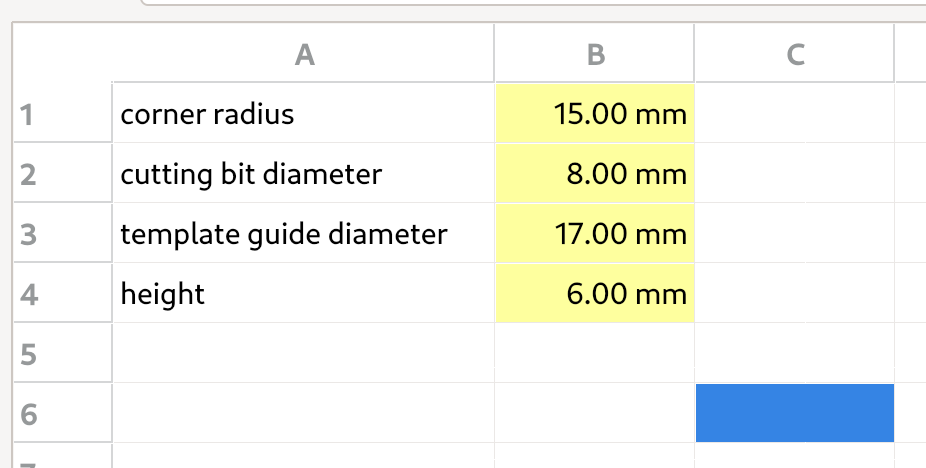The height and width of the screenshot is (468, 926).
Task: Click the 15.00 mm value cell
Action: (595, 114)
